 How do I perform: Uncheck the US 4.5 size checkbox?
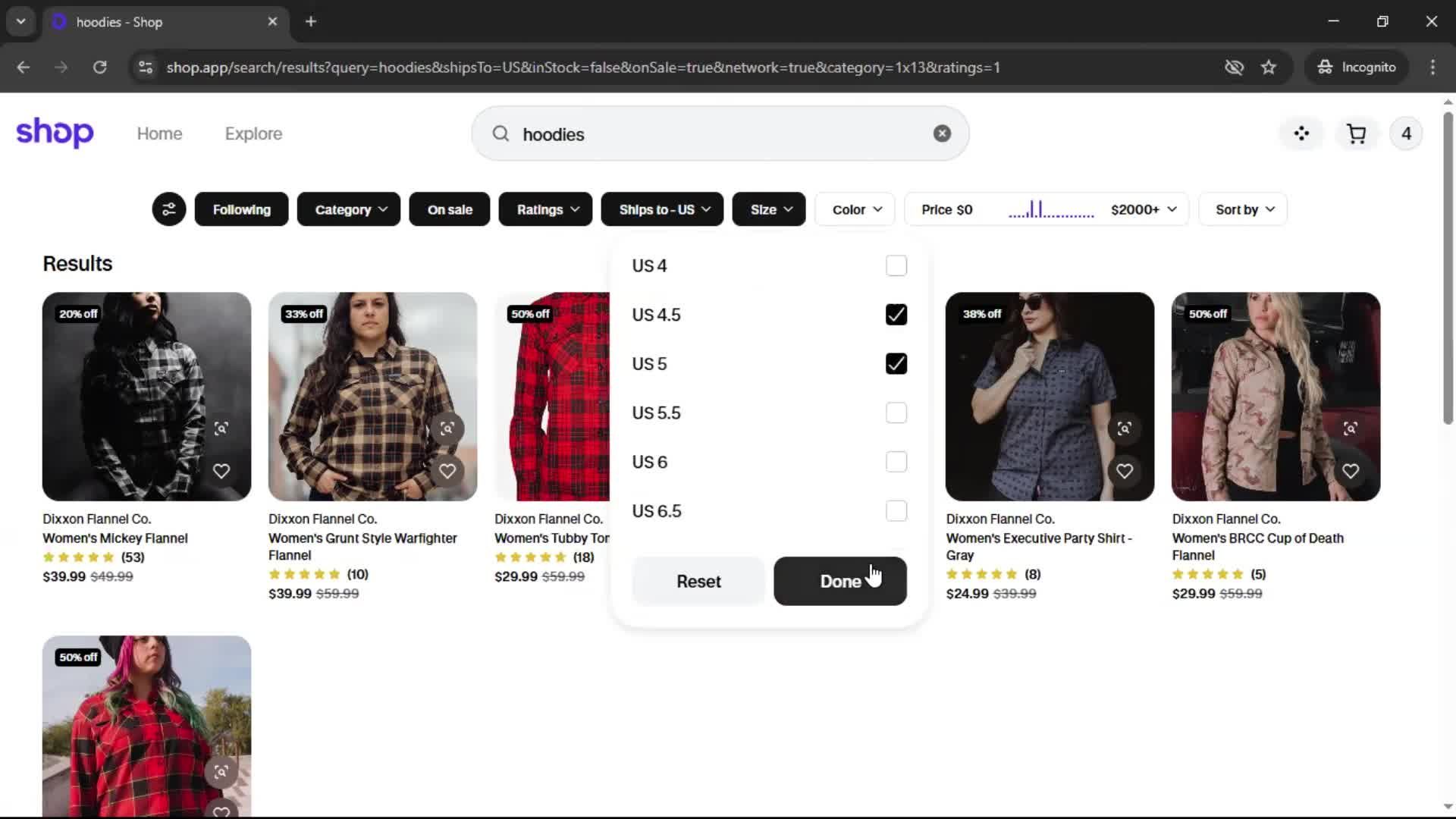click(x=896, y=315)
